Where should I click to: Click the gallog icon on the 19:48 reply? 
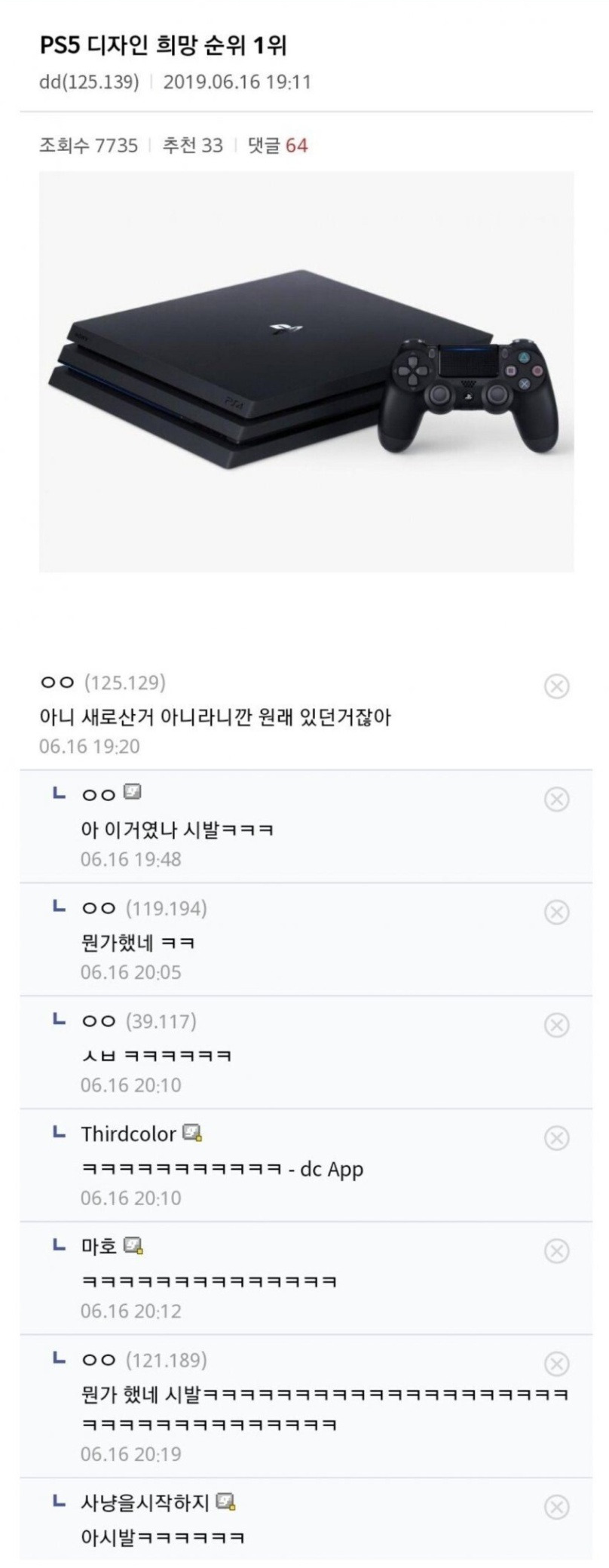[132, 793]
